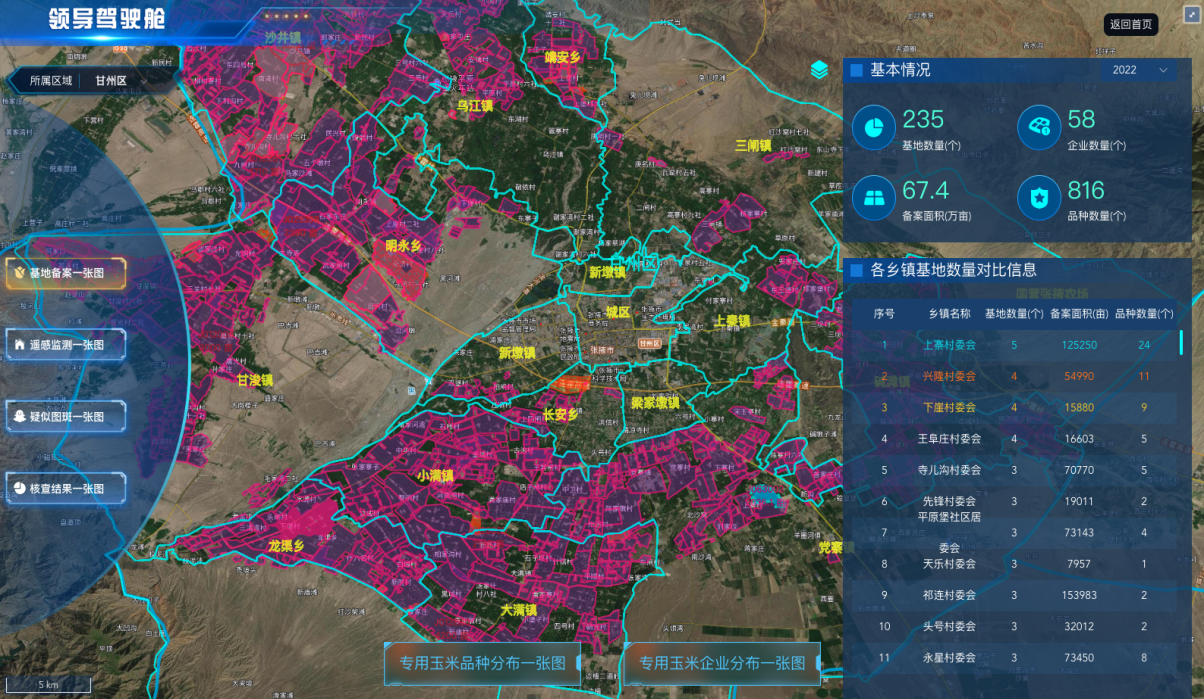
Task: Switch to 遥感监测一张图 view
Action: [66, 344]
